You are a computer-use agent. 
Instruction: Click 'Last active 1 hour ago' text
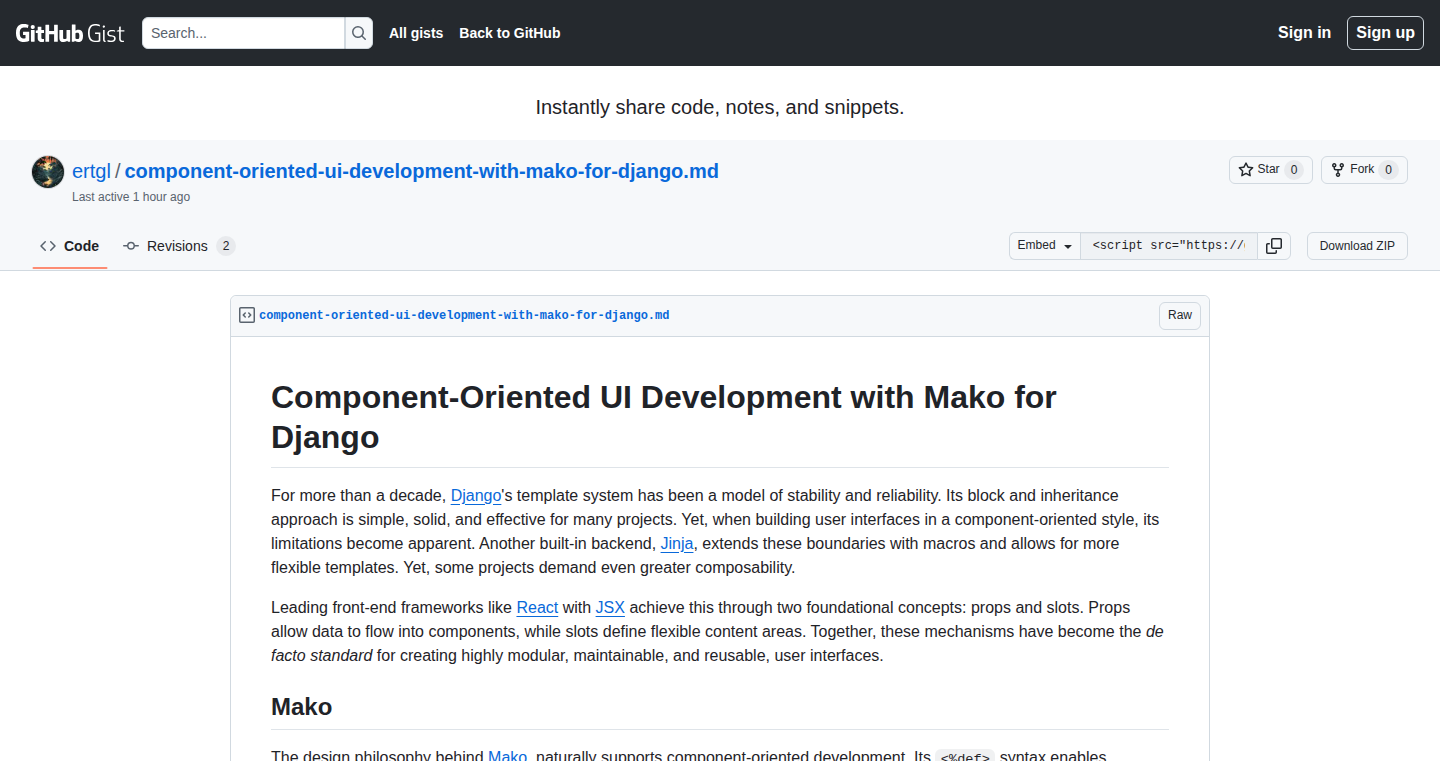[131, 197]
